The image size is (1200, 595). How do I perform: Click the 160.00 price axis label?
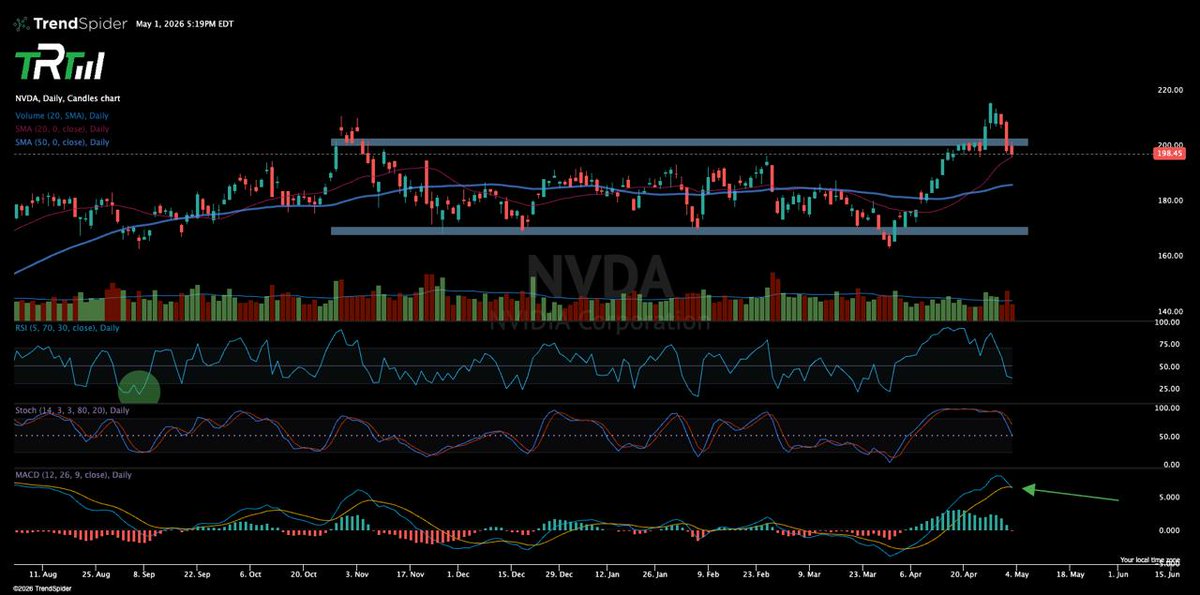pyautogui.click(x=1171, y=256)
